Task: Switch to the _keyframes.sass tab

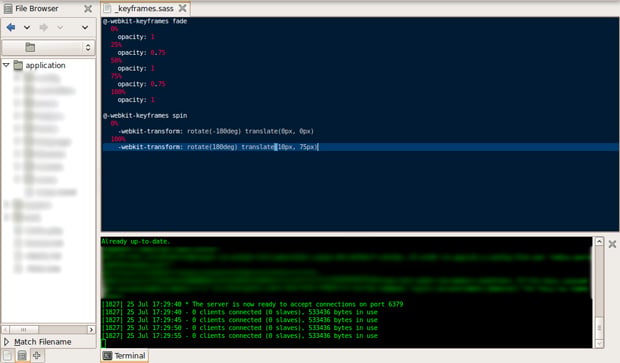Action: (146, 8)
